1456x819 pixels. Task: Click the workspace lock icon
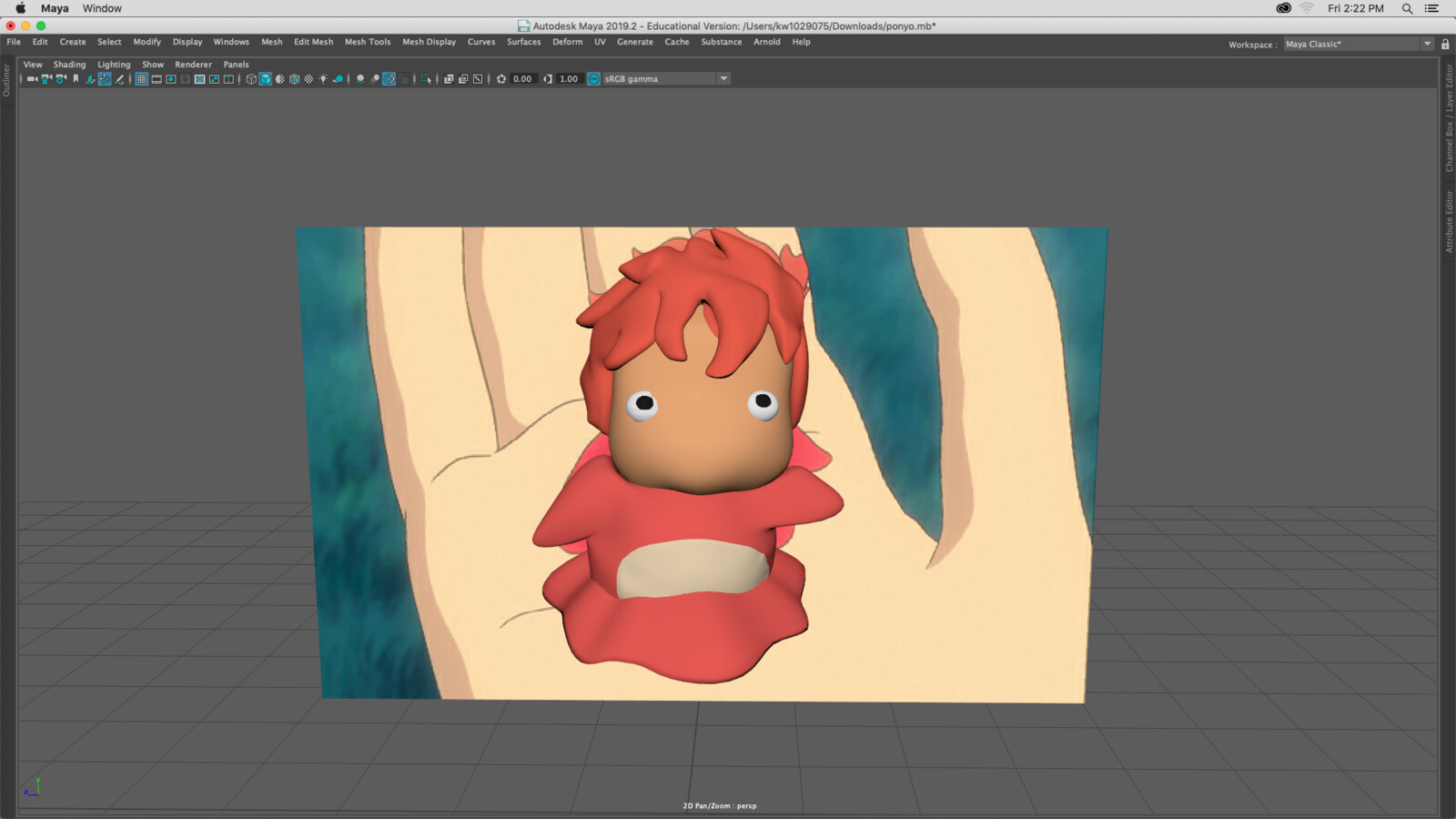click(1445, 44)
